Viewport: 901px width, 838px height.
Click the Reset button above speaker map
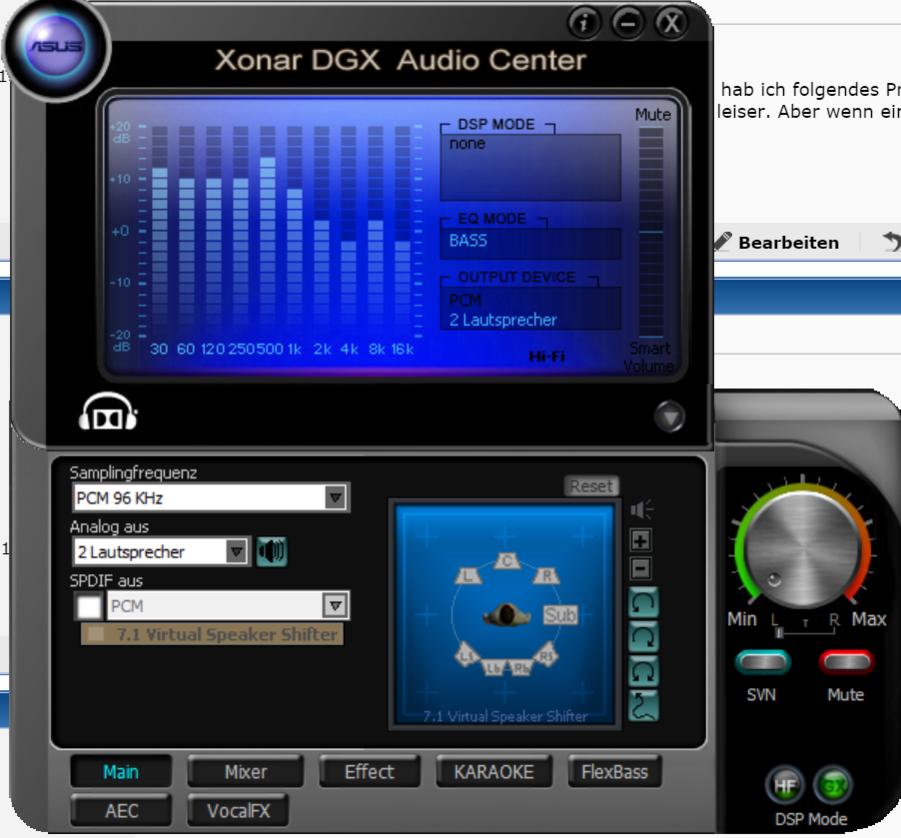(x=591, y=486)
